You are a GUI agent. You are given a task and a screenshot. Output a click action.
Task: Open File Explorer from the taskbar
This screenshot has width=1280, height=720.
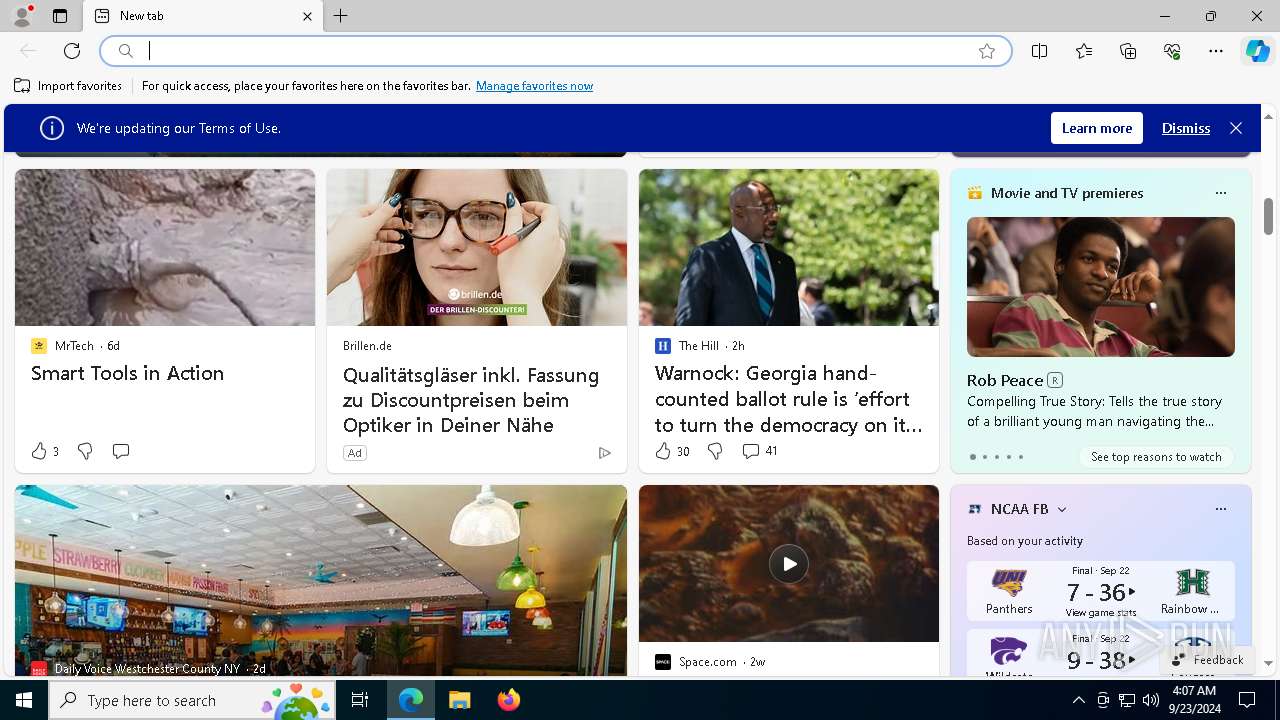[459, 700]
